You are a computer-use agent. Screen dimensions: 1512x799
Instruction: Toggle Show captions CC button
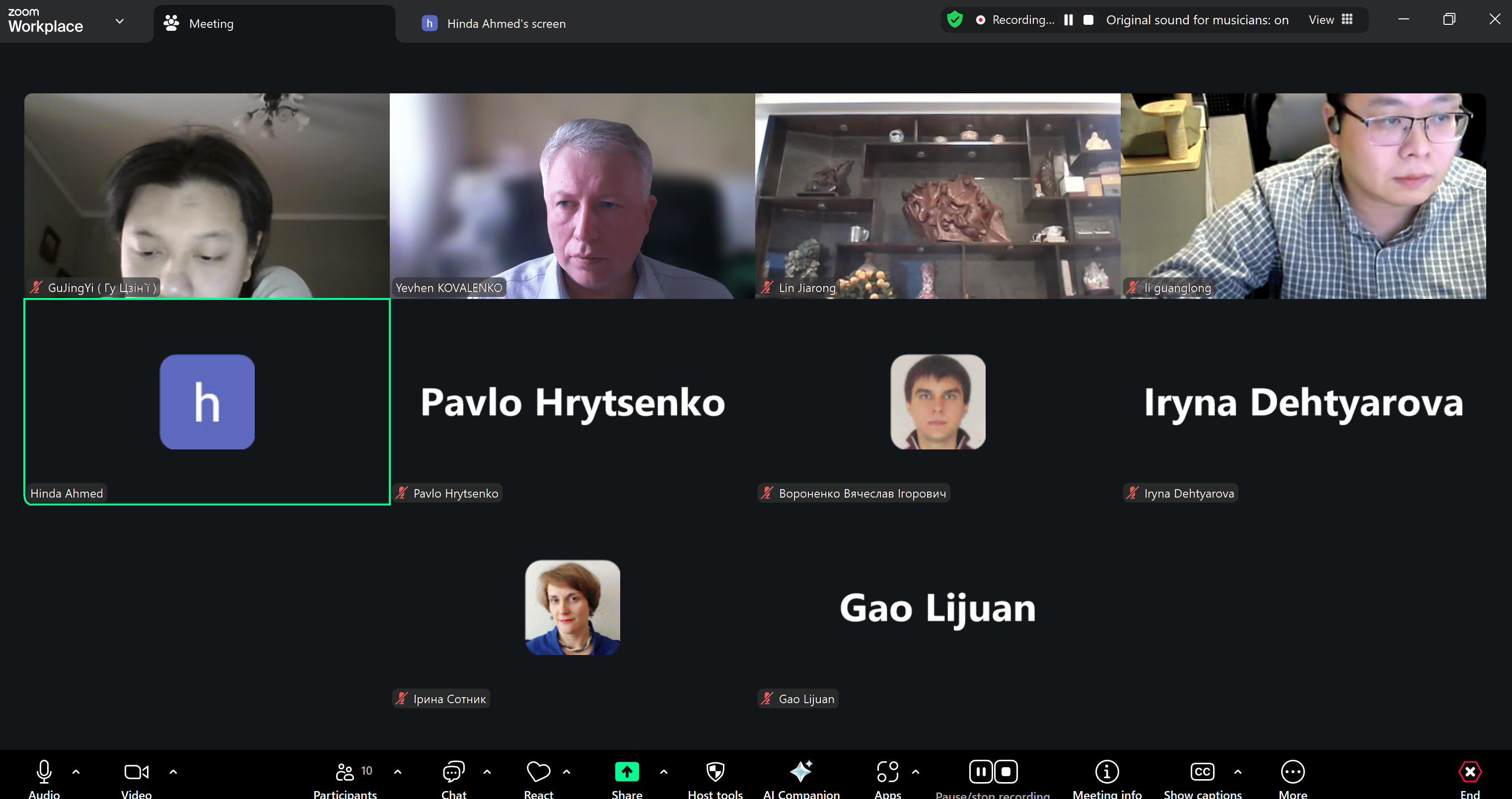pos(1202,772)
